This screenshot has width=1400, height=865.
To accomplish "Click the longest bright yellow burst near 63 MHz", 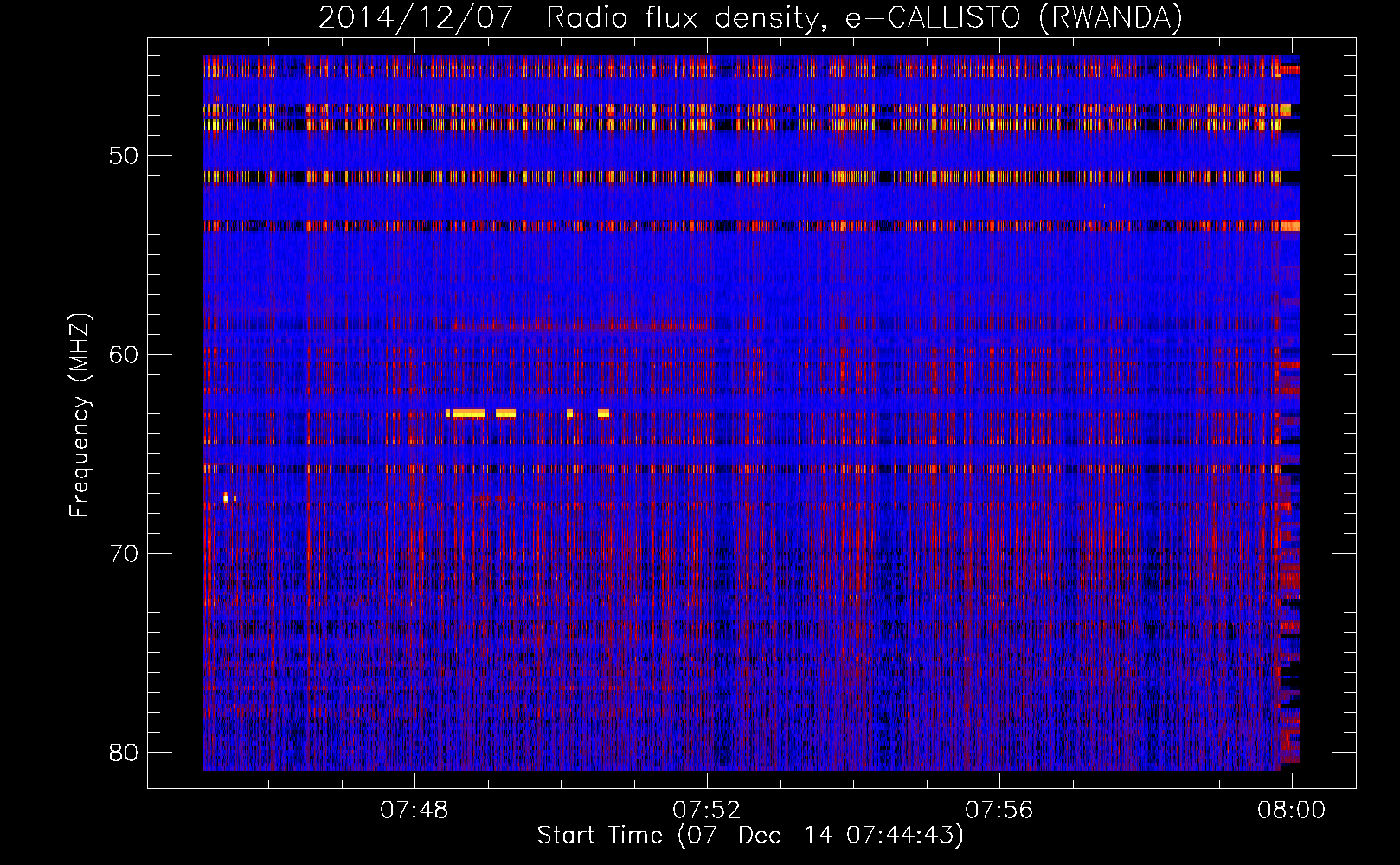I will point(469,413).
